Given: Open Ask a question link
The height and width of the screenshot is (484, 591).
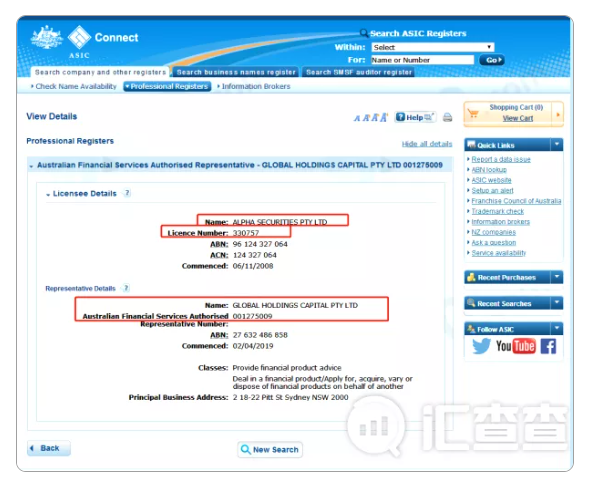Looking at the screenshot, I should point(494,242).
